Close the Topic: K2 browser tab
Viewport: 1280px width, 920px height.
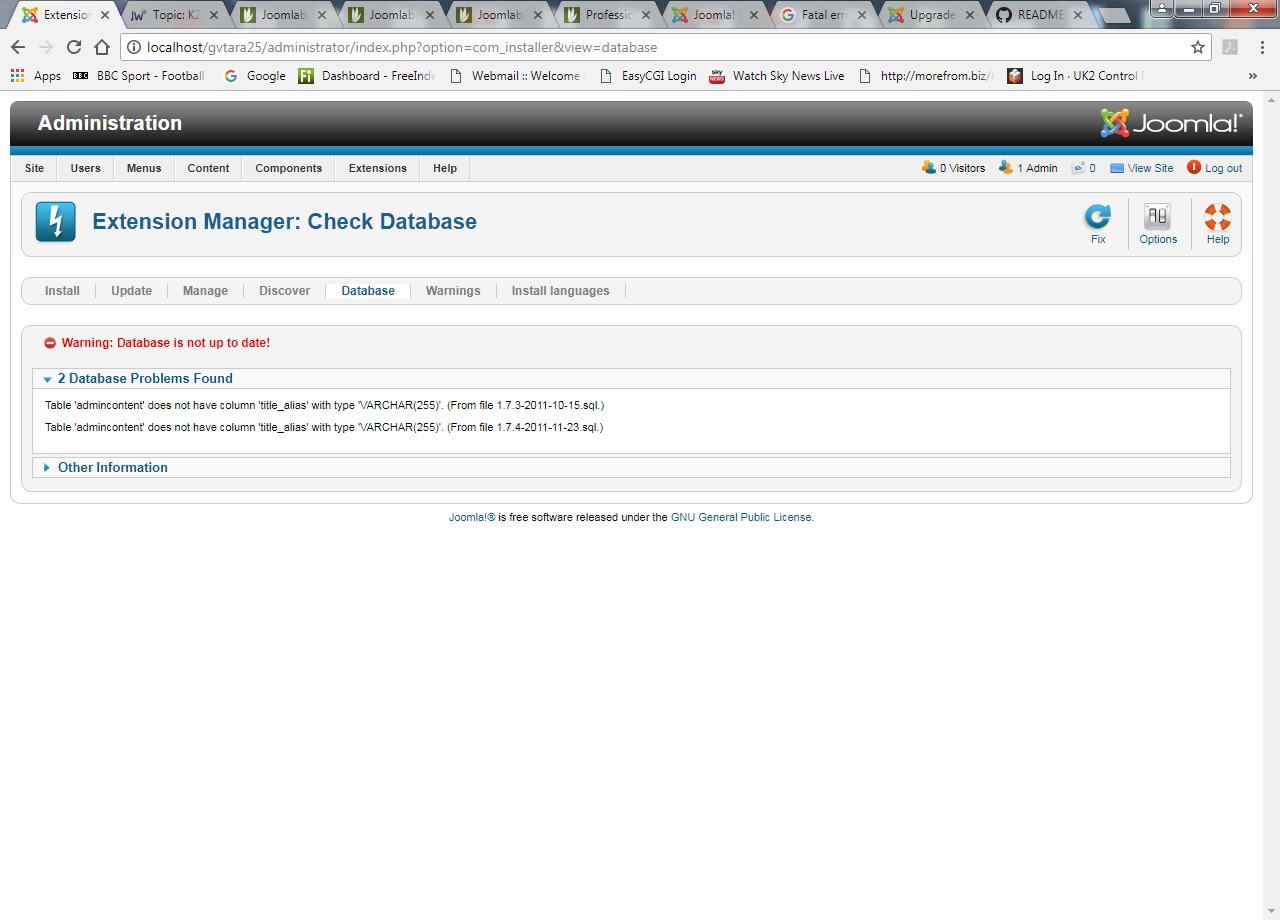pos(213,15)
